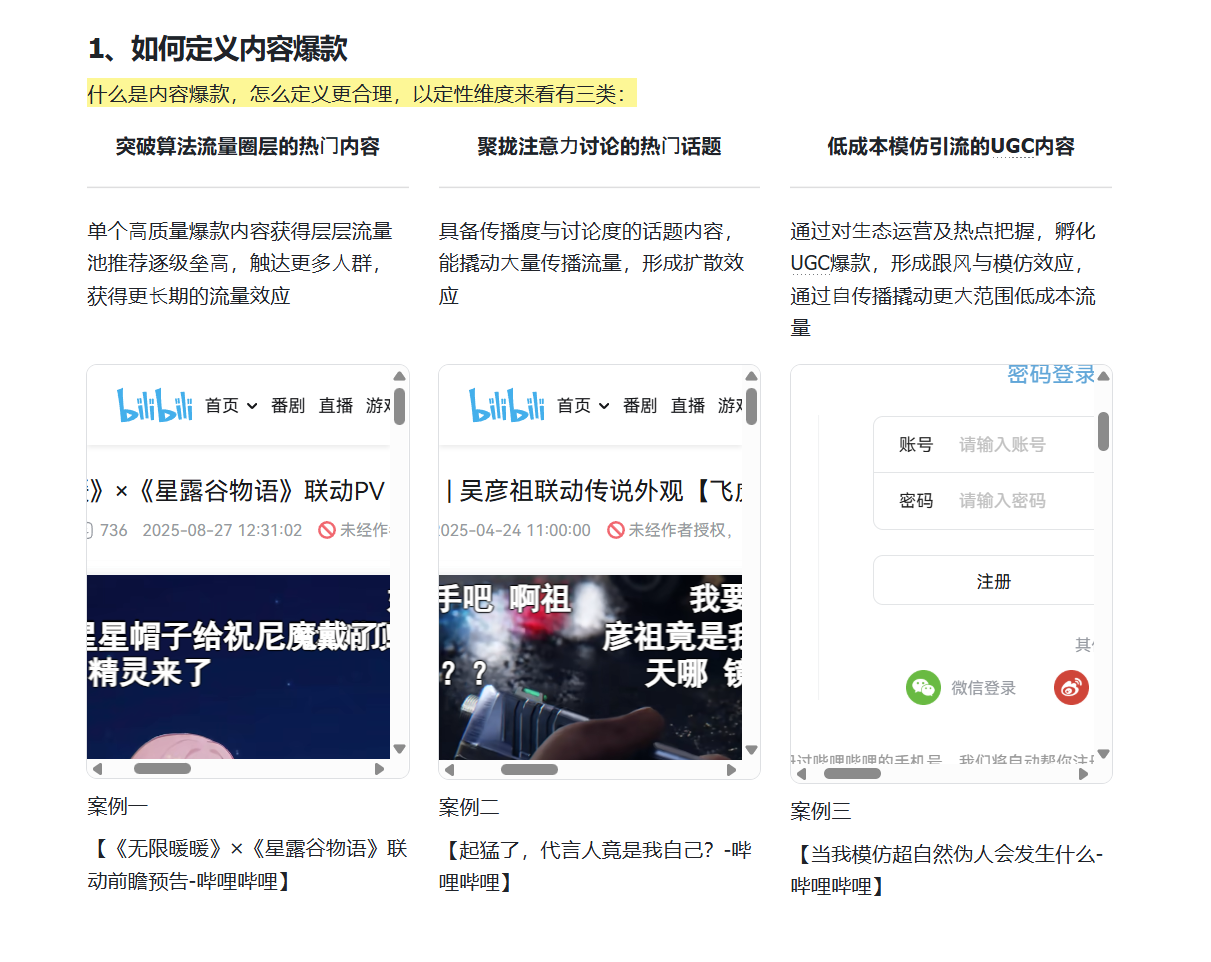Click the 星露谷物语 联动PV video title

pos(236,491)
